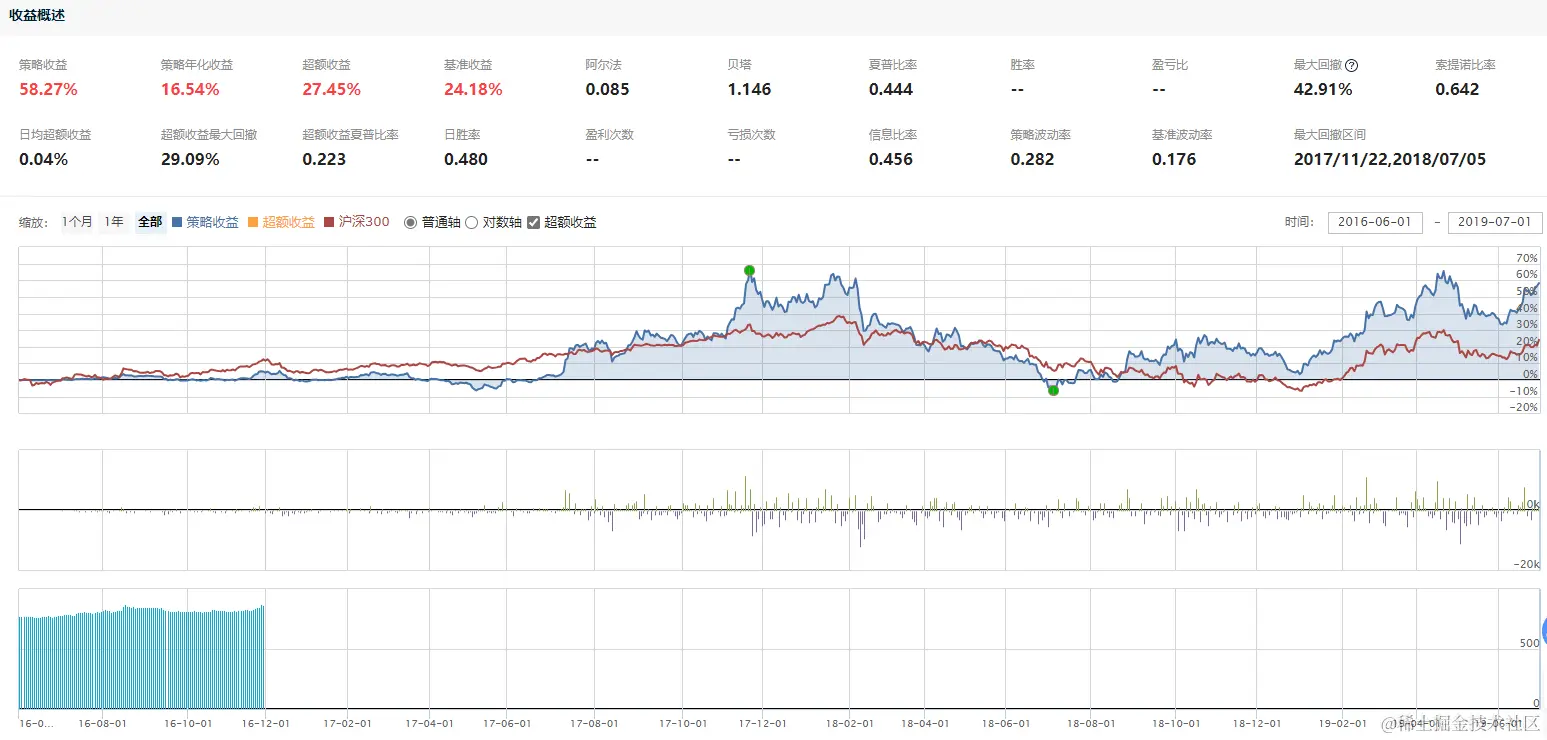
Task: Toggle the orange 超额收益 legend label
Action: [289, 222]
